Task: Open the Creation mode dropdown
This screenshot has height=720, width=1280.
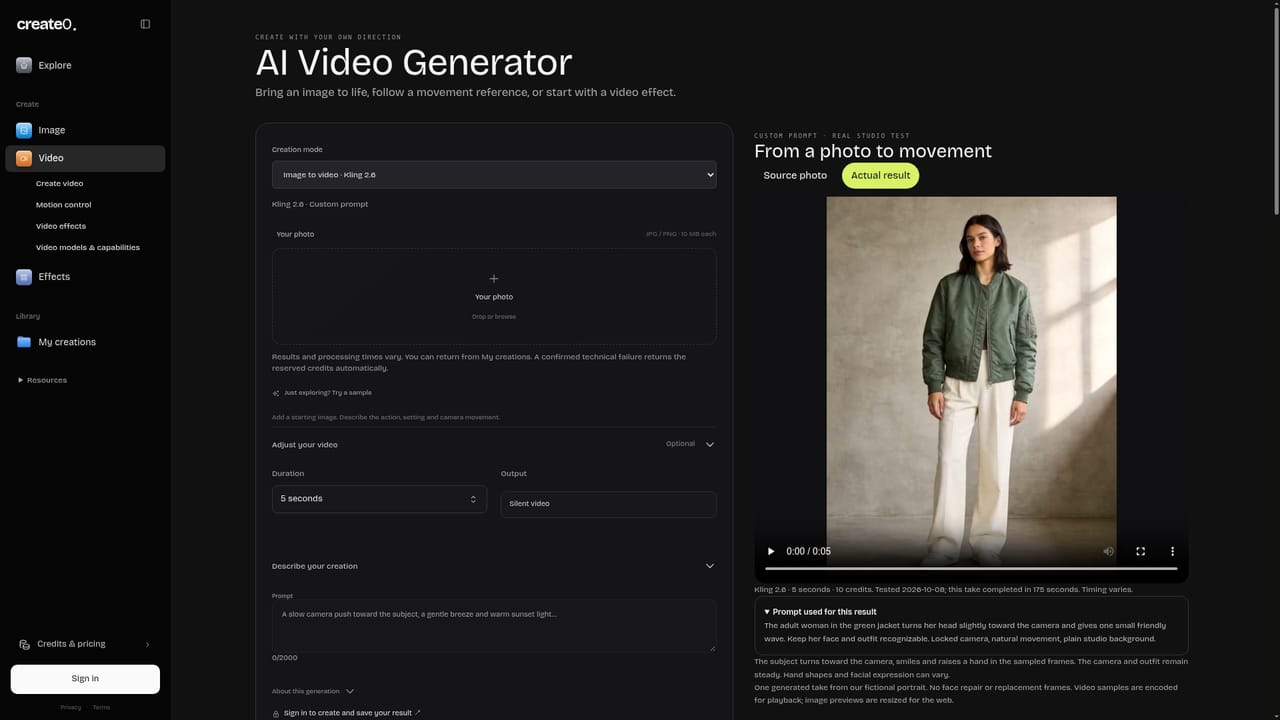Action: coord(494,175)
